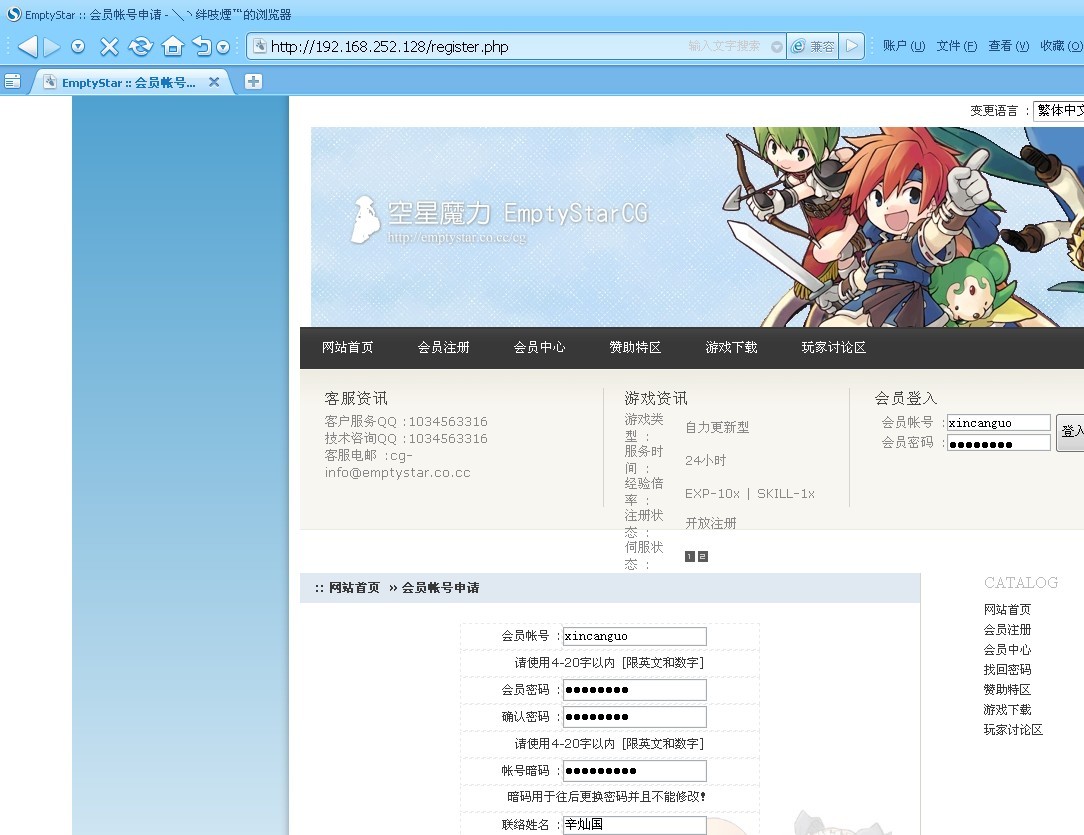
Task: Stop loading the page
Action: click(x=110, y=46)
